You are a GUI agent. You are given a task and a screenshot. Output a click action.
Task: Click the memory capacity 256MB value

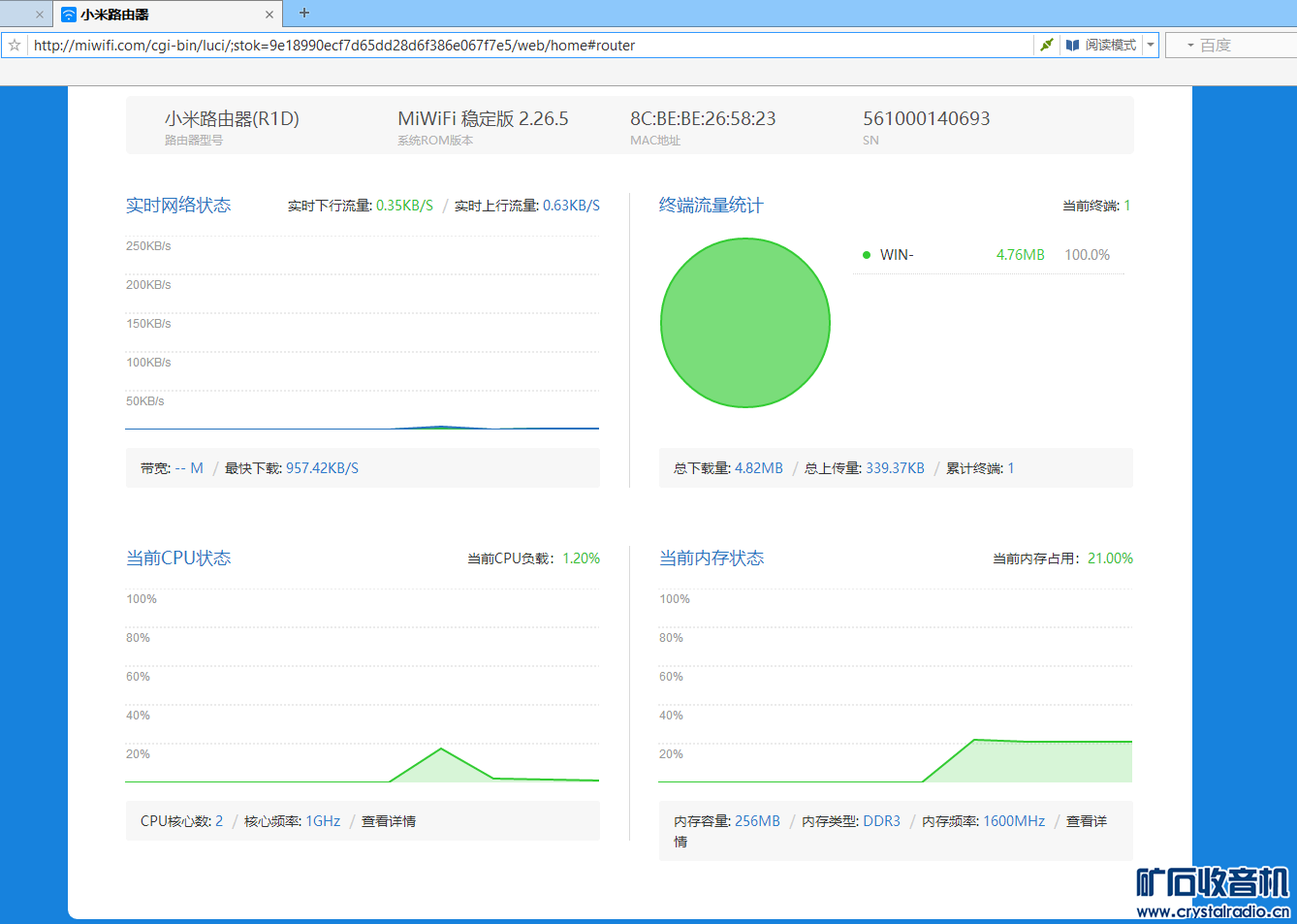pos(757,821)
